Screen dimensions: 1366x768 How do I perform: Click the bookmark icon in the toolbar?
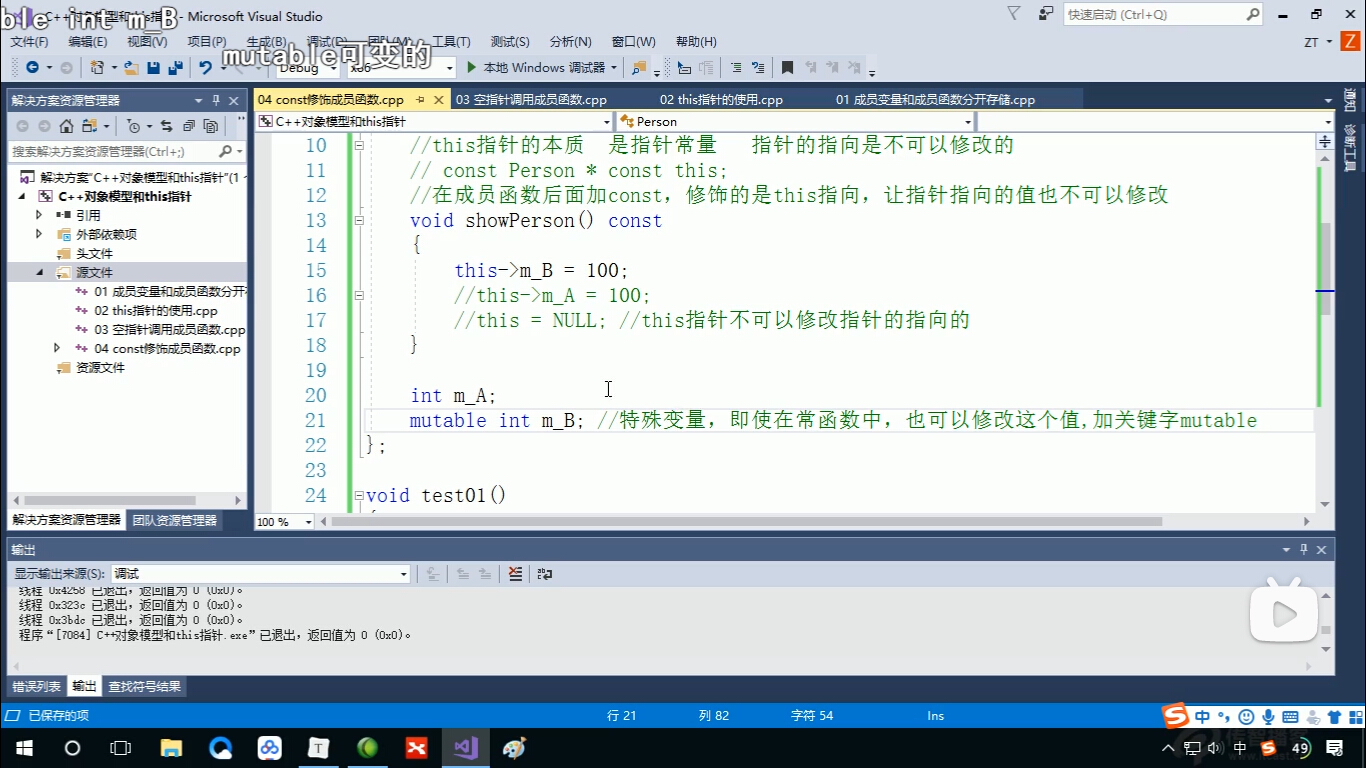[x=787, y=68]
